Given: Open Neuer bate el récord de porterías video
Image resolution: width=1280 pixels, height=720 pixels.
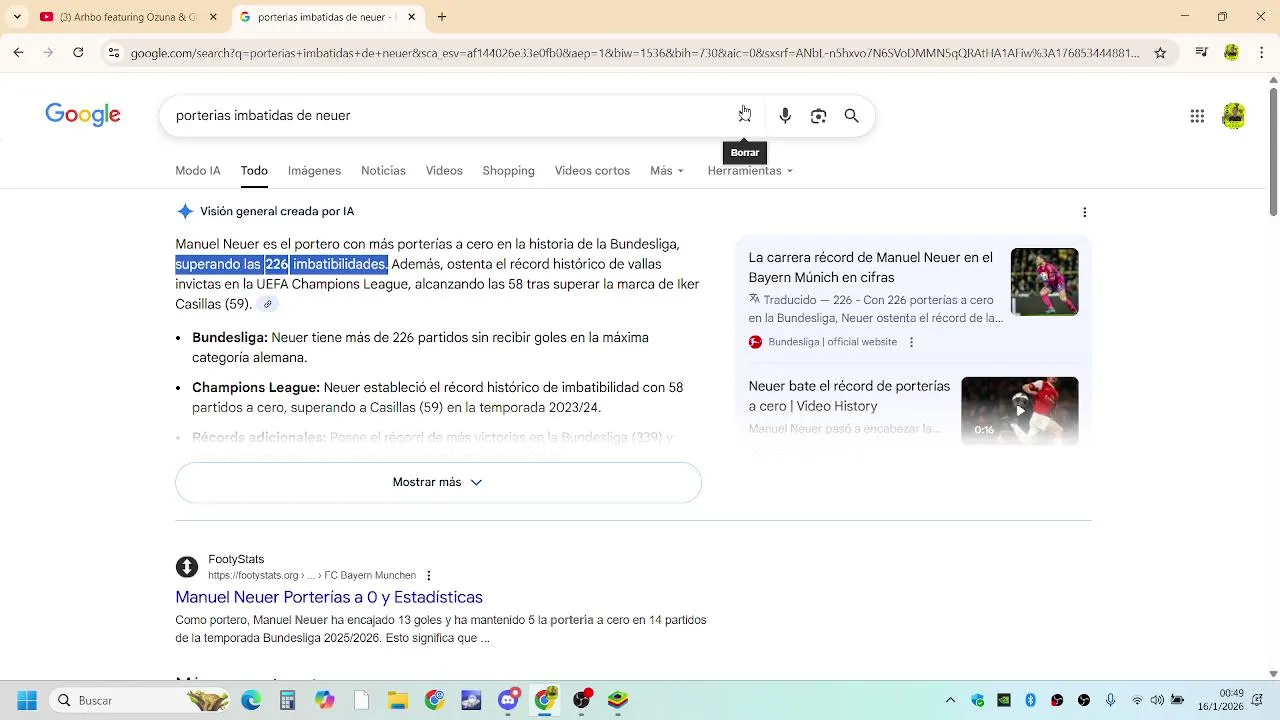Looking at the screenshot, I should click(x=849, y=396).
